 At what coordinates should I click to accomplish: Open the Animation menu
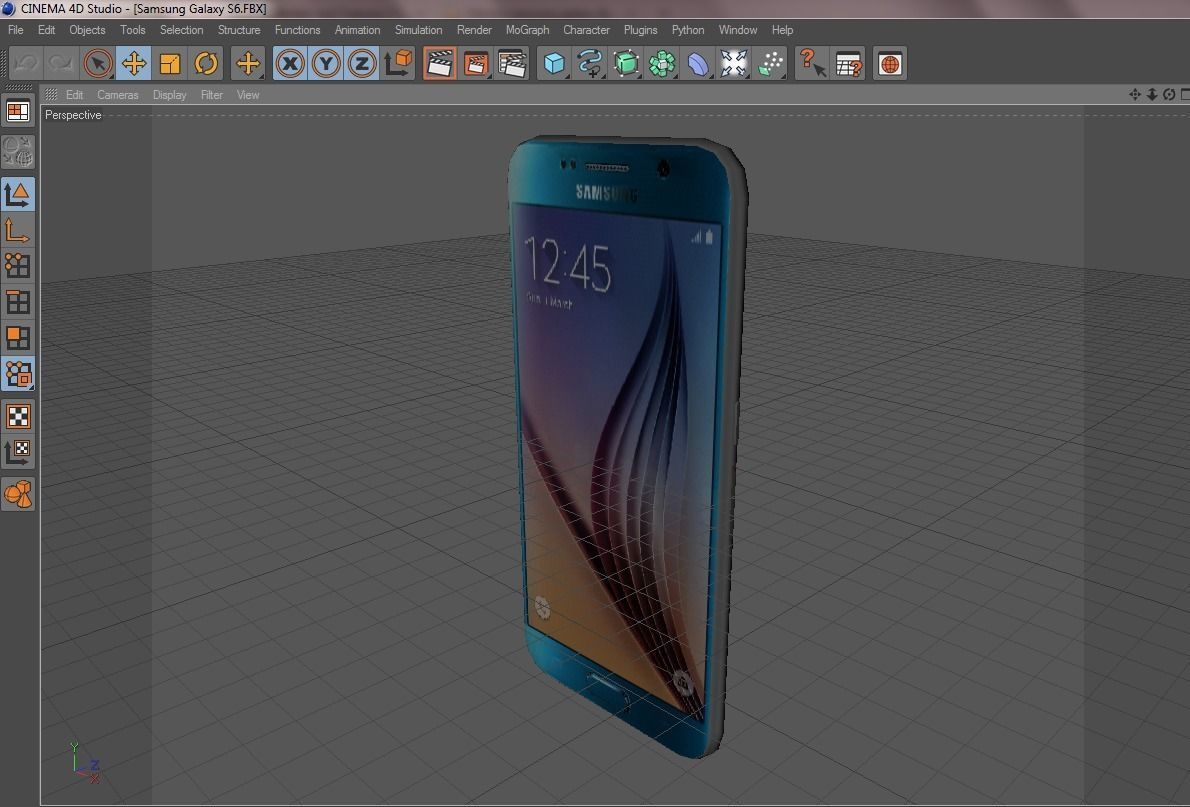pos(357,30)
